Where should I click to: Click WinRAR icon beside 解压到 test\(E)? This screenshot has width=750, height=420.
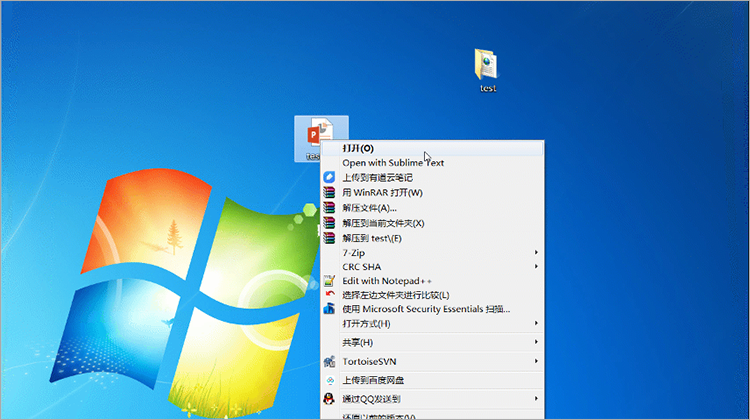pos(329,238)
